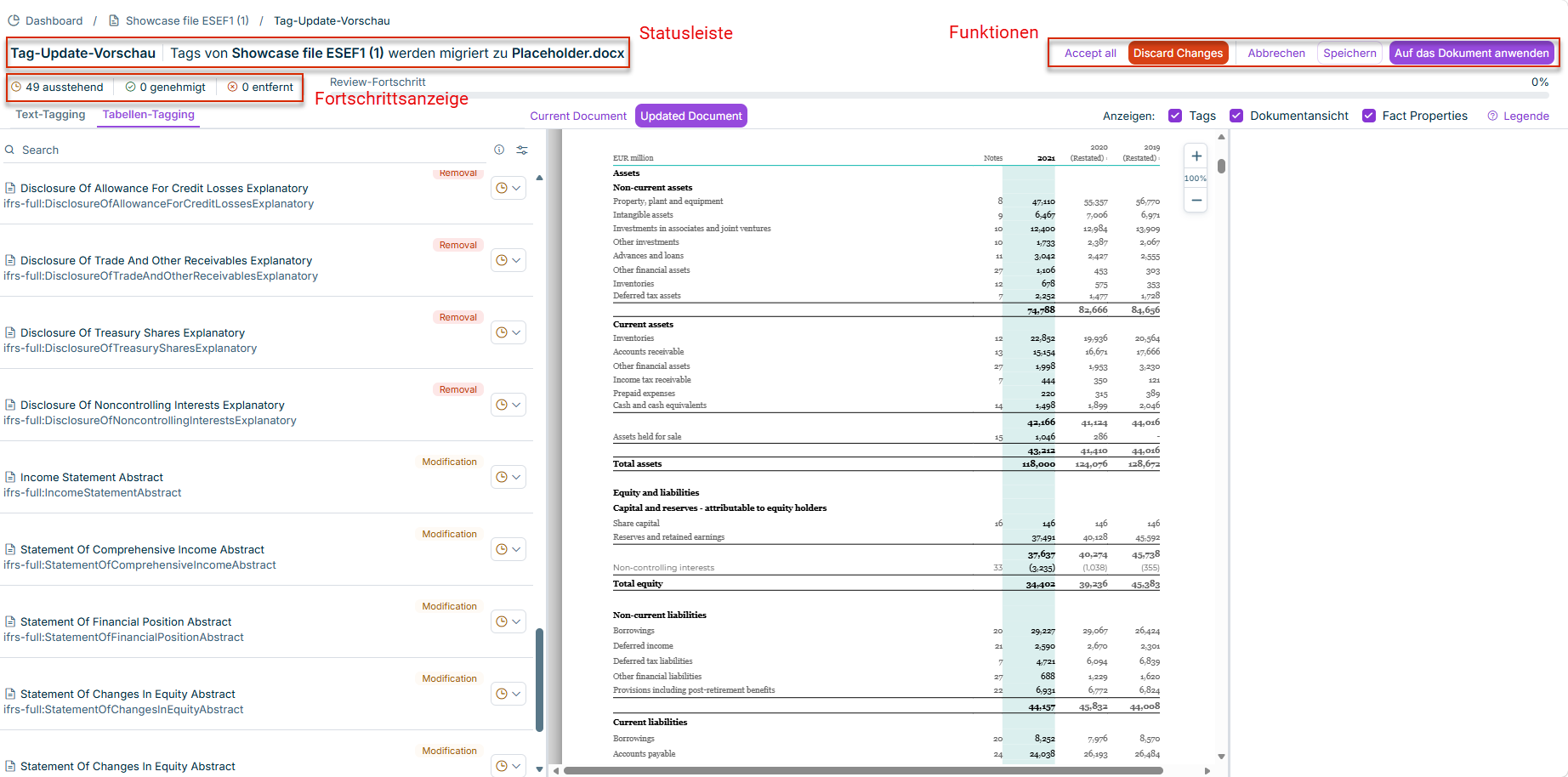Open status dropdown for Income Statement Abstract
Image resolution: width=1568 pixels, height=777 pixels.
pyautogui.click(x=508, y=477)
